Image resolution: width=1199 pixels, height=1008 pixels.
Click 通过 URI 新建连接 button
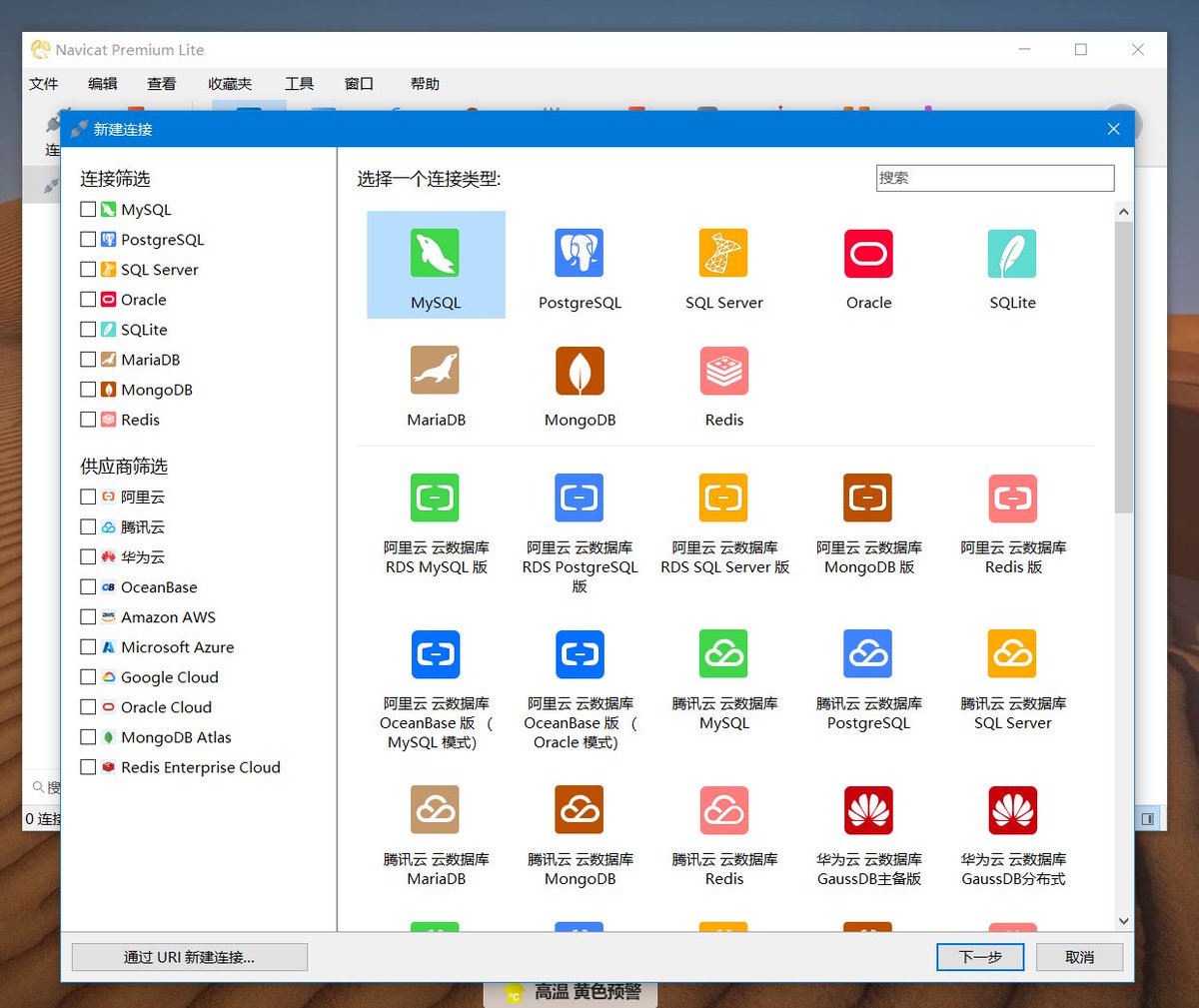point(189,957)
